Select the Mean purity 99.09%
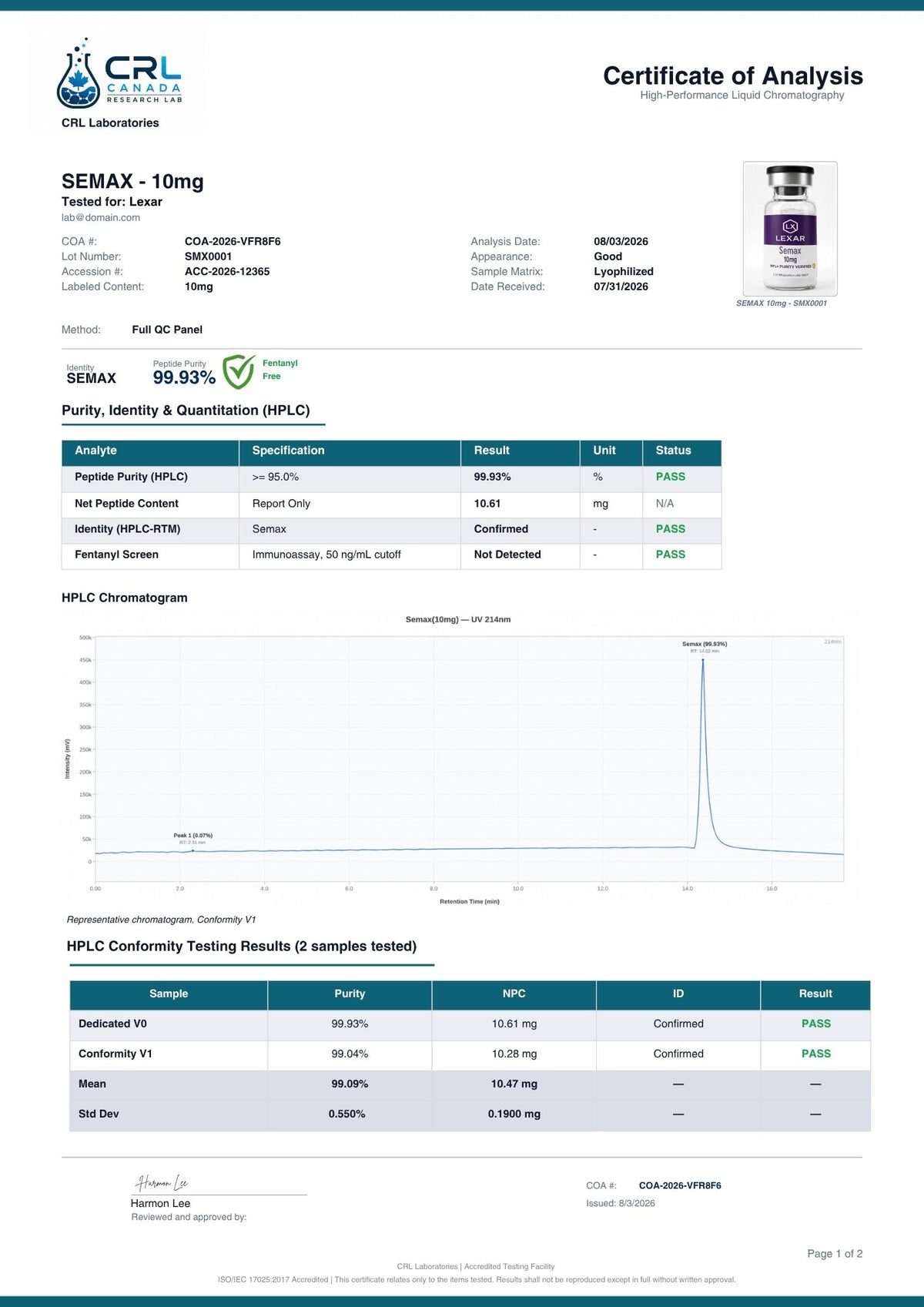Screen dimensions: 924x1307 pos(350,1084)
